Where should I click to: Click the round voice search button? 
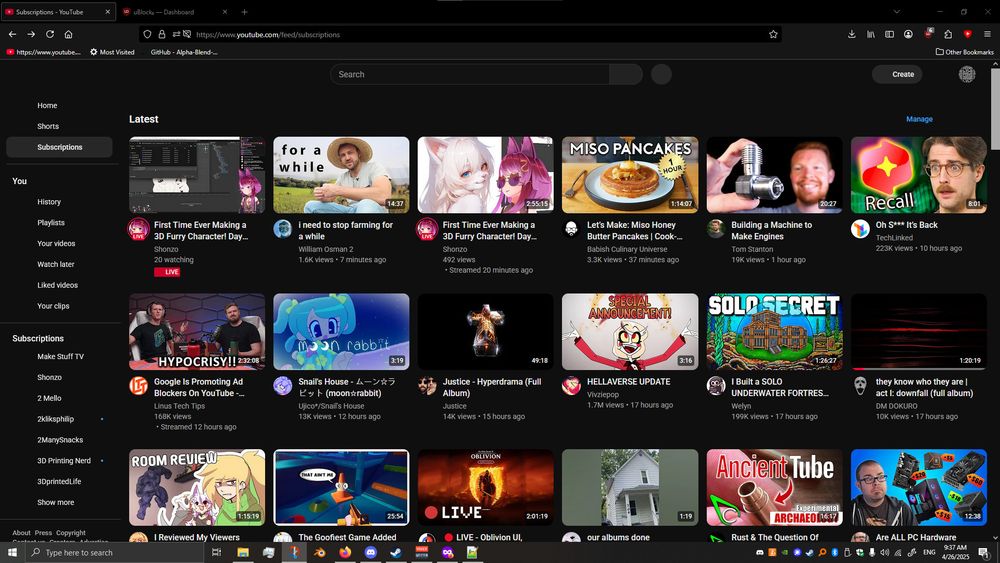pyautogui.click(x=661, y=75)
